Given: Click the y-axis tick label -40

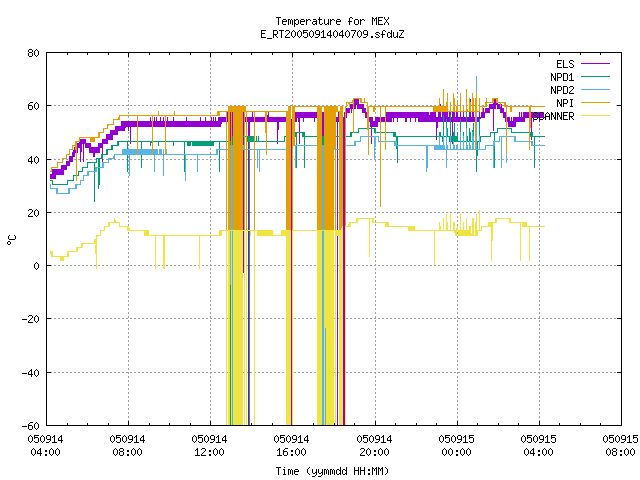Looking at the screenshot, I should [x=31, y=373].
